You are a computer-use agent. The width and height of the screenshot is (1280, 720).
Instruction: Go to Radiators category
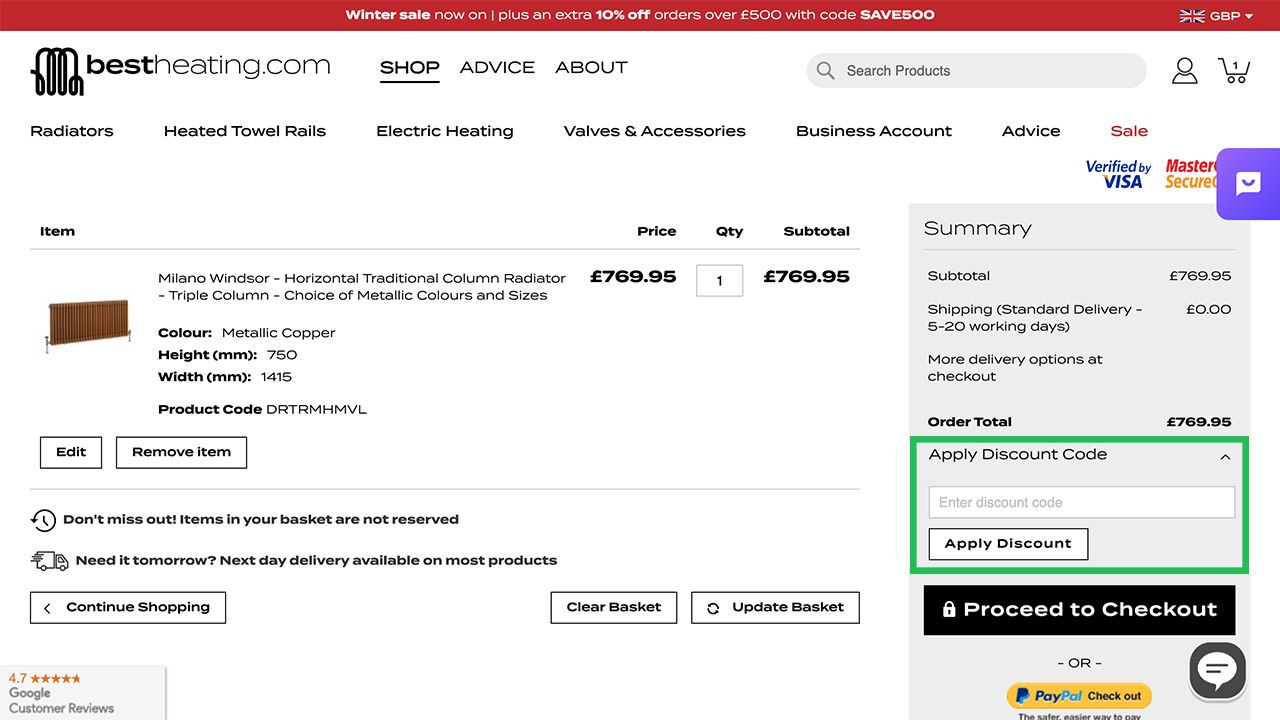click(72, 131)
